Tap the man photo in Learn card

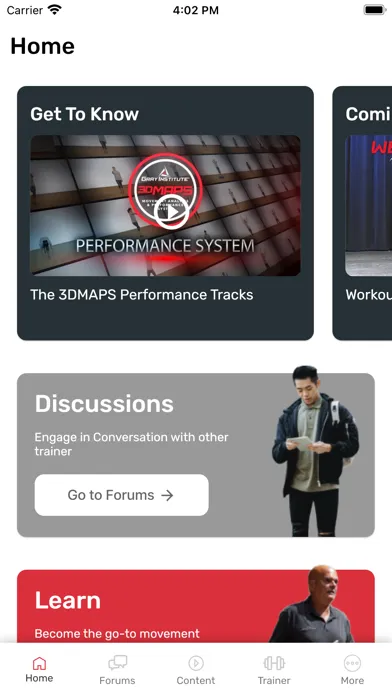(313, 604)
